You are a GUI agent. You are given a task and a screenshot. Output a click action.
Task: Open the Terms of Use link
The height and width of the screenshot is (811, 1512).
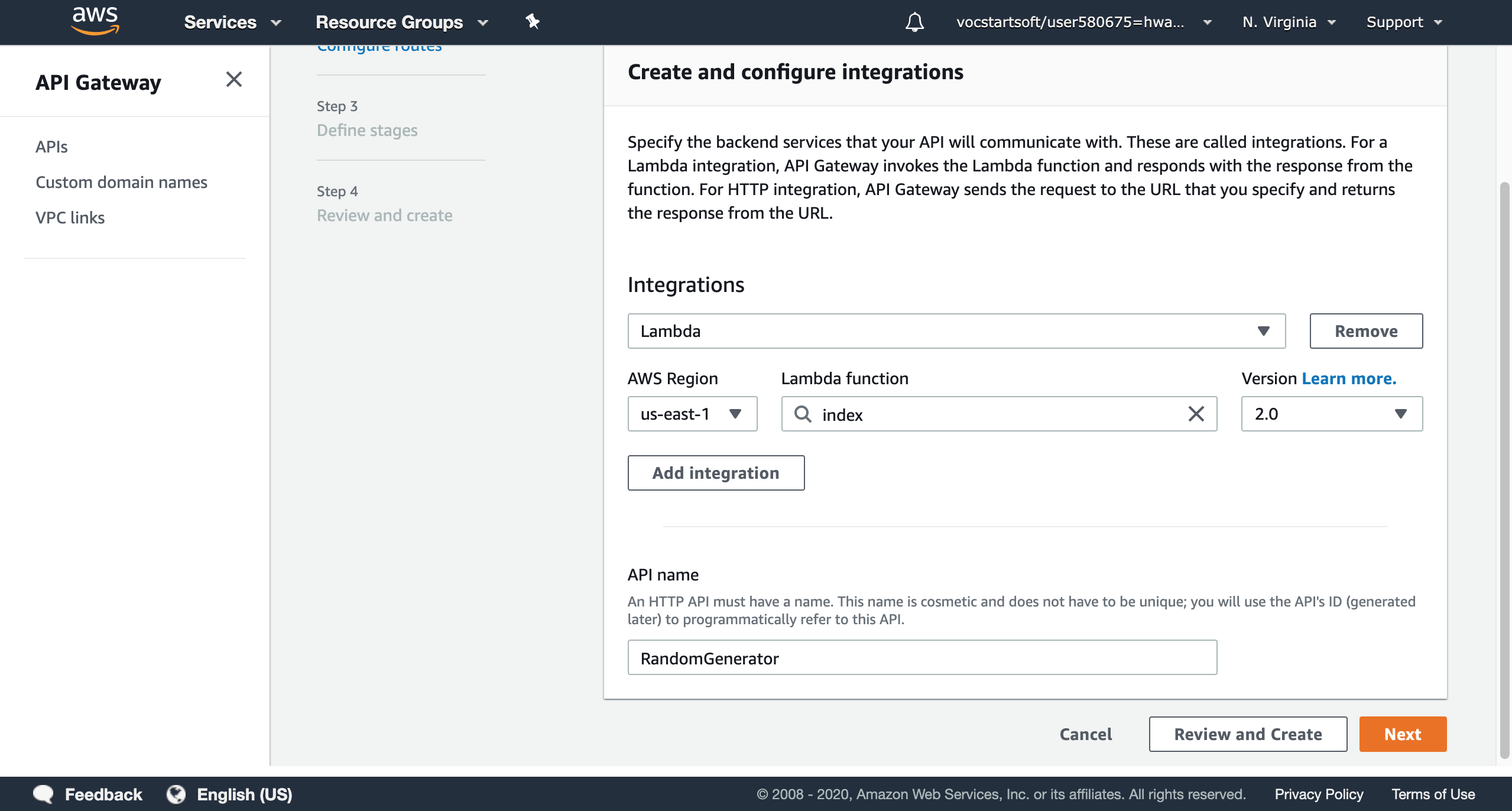[1433, 794]
